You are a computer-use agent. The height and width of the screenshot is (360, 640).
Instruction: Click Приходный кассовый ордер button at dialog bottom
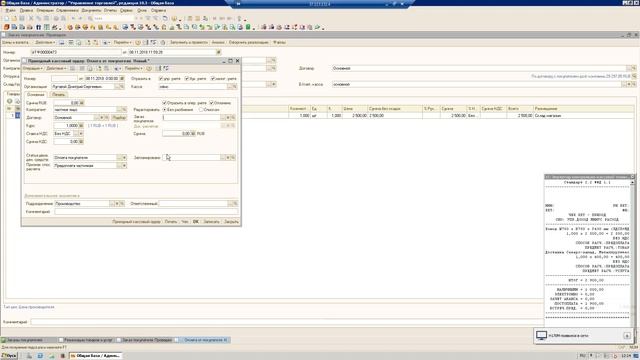pyautogui.click(x=136, y=222)
